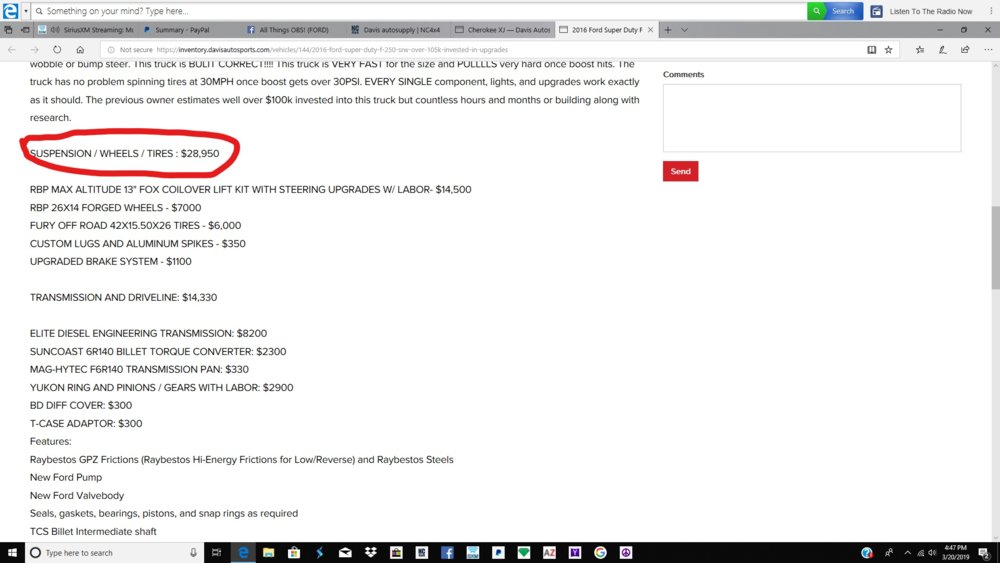Set these tabs aside icon
The image size is (1000, 563).
25,30
